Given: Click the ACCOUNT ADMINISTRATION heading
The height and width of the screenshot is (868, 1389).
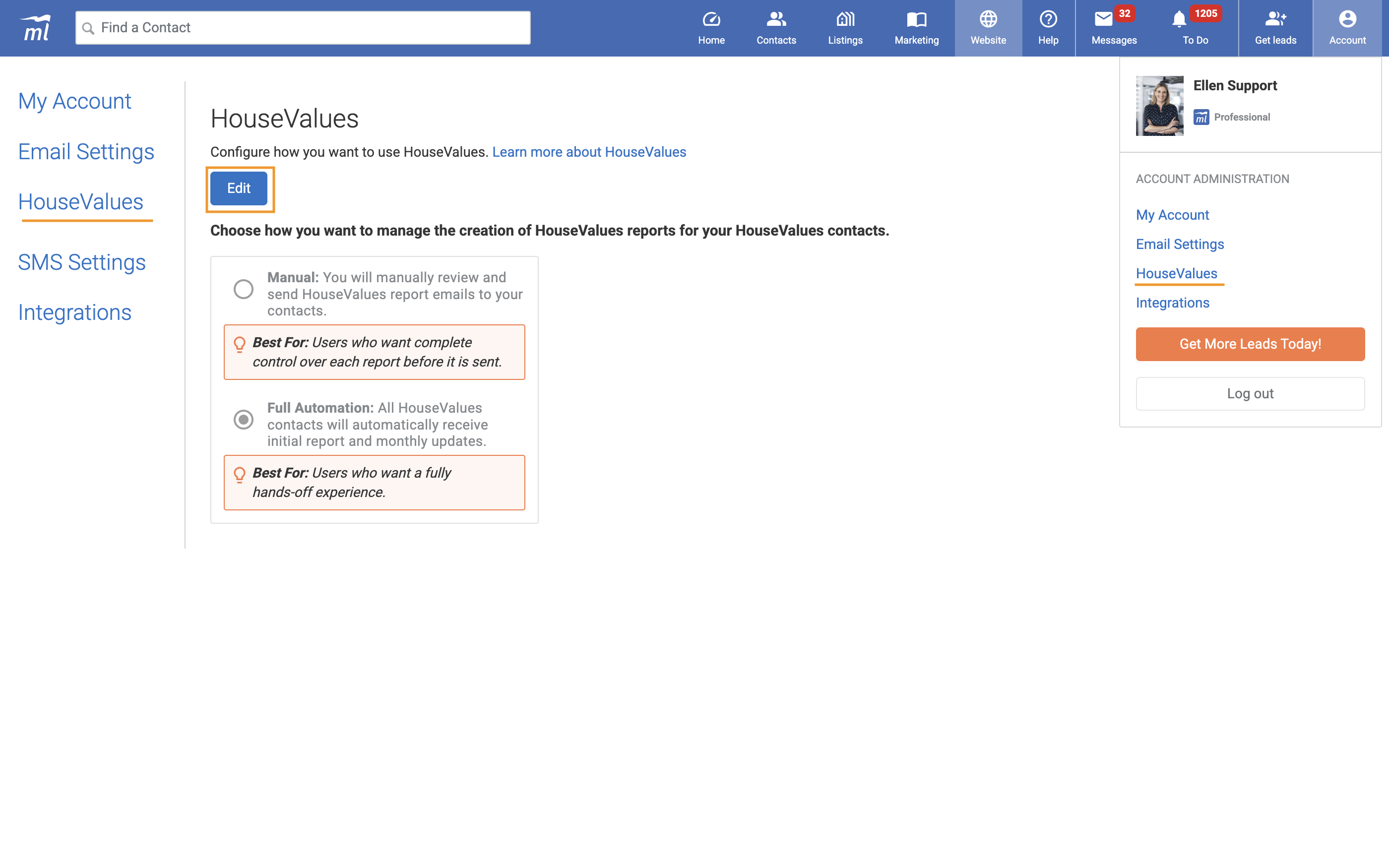Looking at the screenshot, I should point(1212,179).
